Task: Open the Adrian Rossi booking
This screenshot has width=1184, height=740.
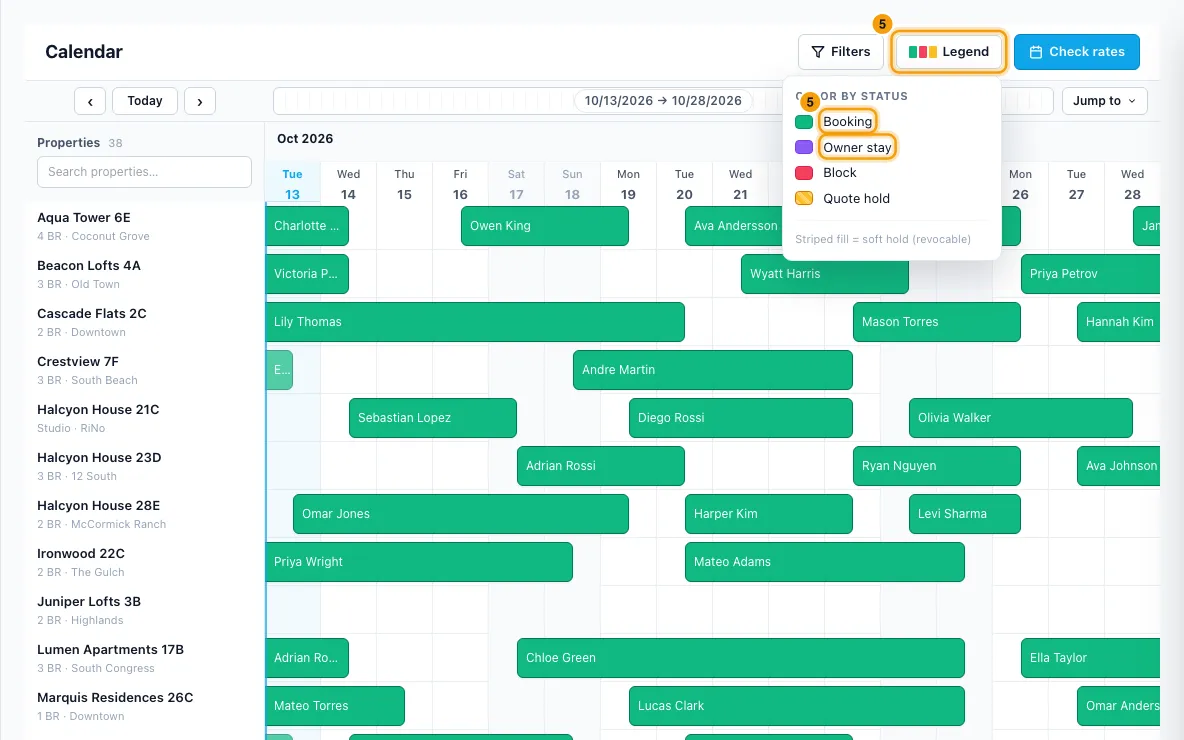Action: (601, 466)
